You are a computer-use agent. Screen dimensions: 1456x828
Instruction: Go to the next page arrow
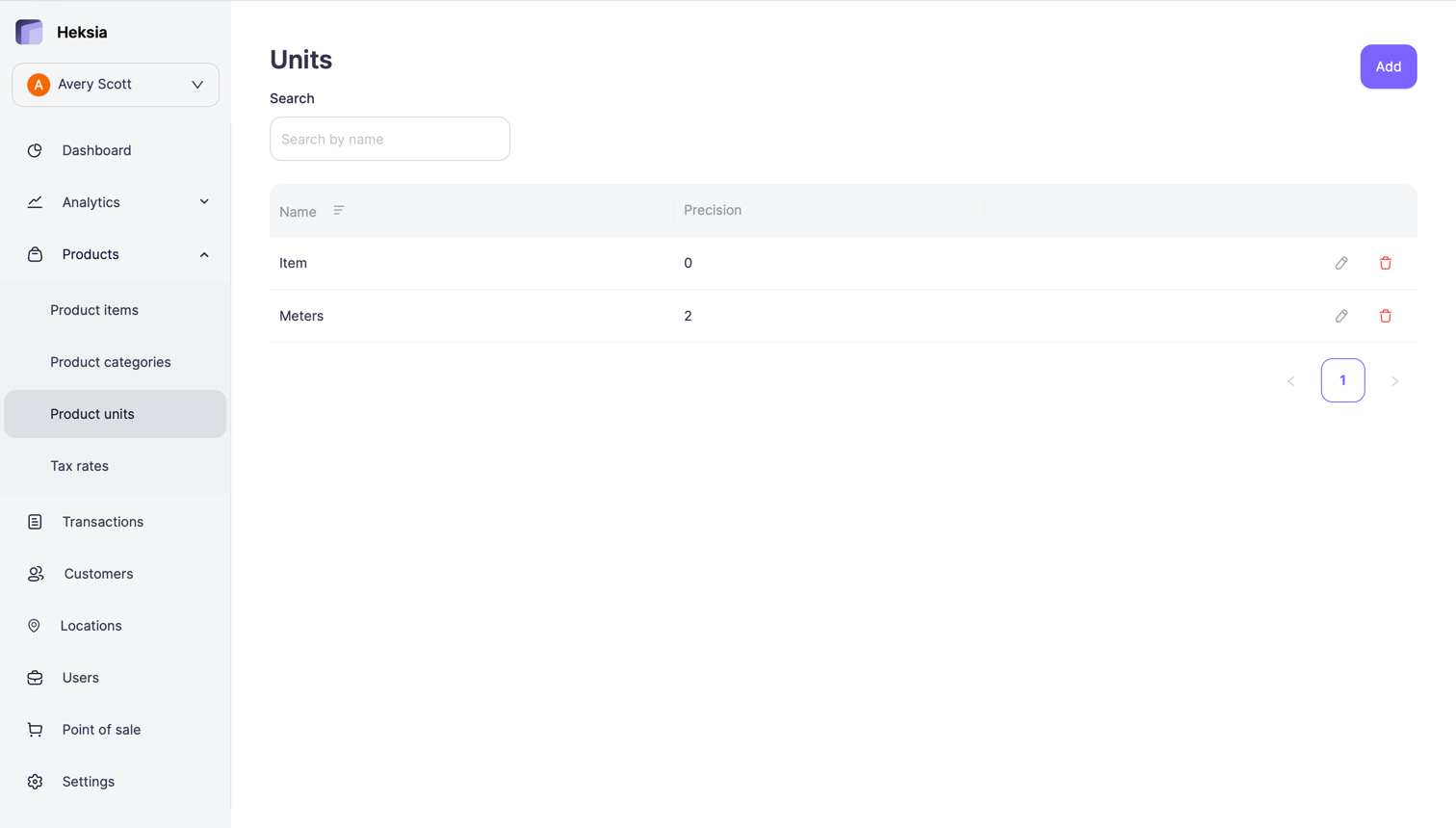coord(1394,381)
